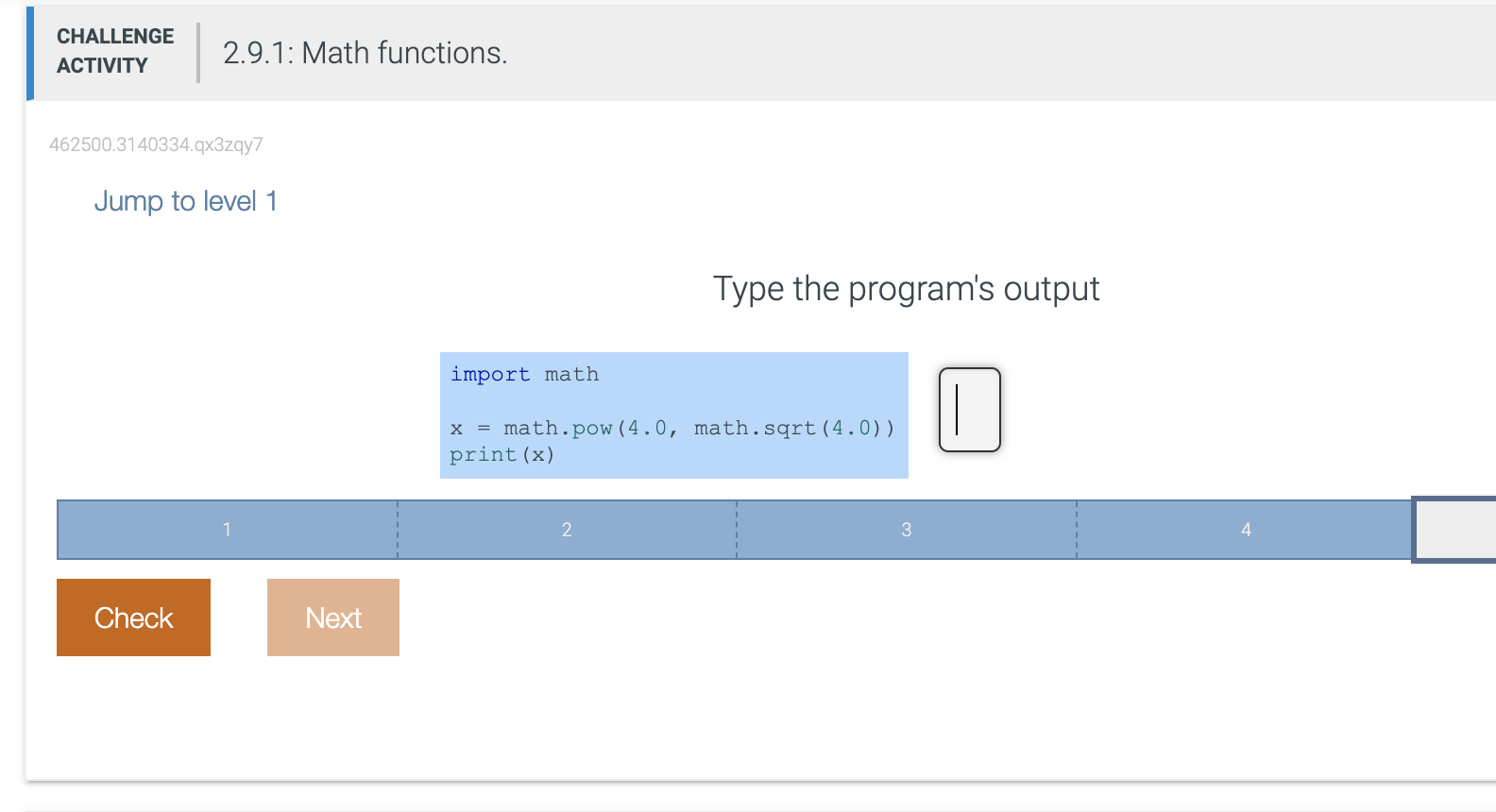Screen dimensions: 1496x812
Task: Select progress bar segment 3
Action: point(906,530)
